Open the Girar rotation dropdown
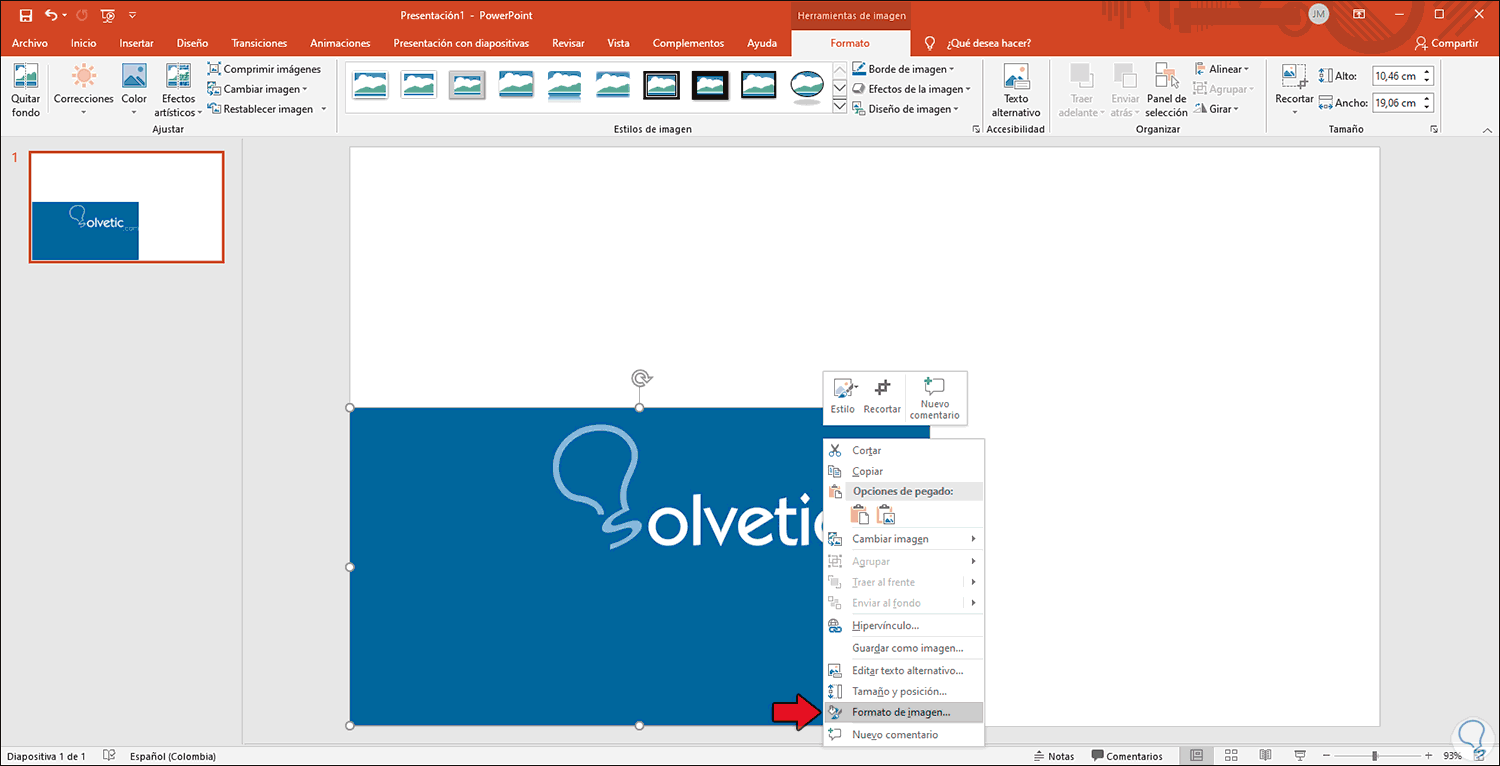 [x=1217, y=109]
